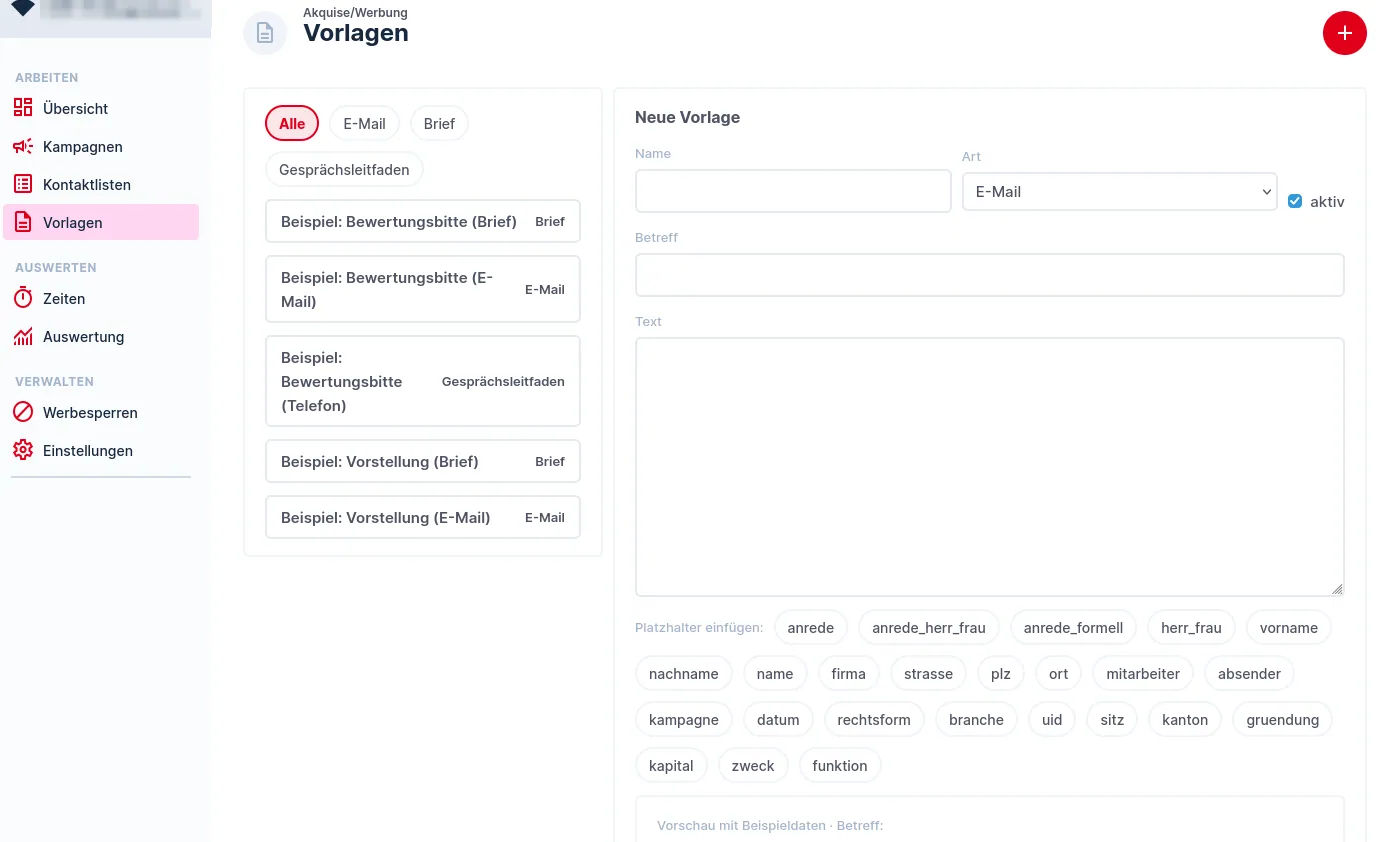Insert the anrede_herr_frau placeholder
The image size is (1383, 842).
pos(929,627)
